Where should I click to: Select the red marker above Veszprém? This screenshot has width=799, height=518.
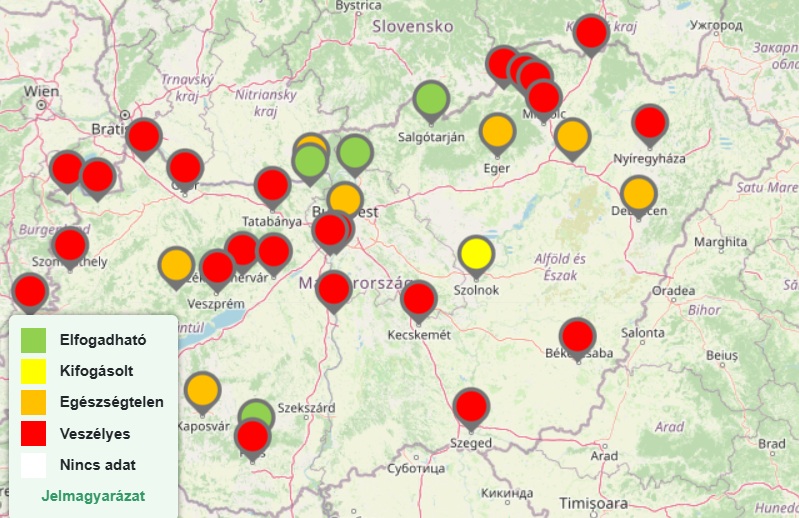tap(218, 269)
